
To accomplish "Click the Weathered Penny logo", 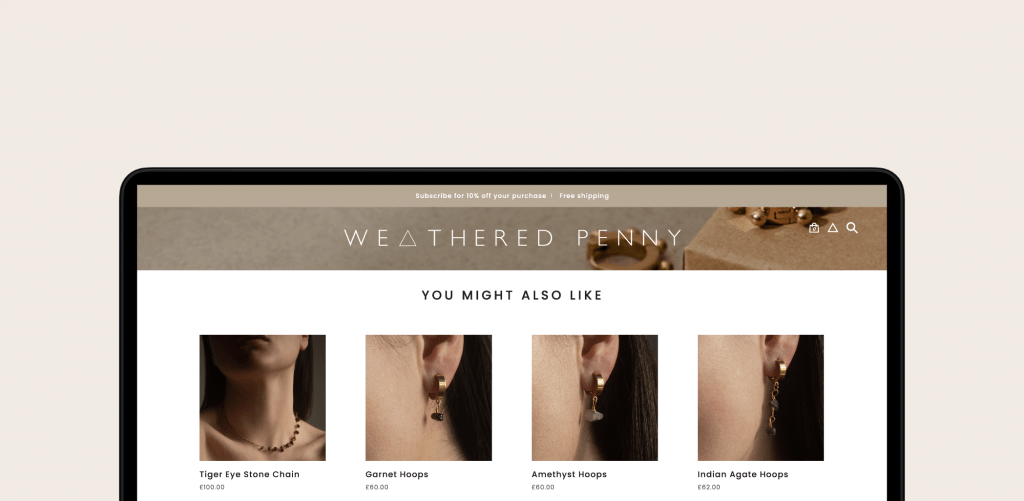I will 513,238.
